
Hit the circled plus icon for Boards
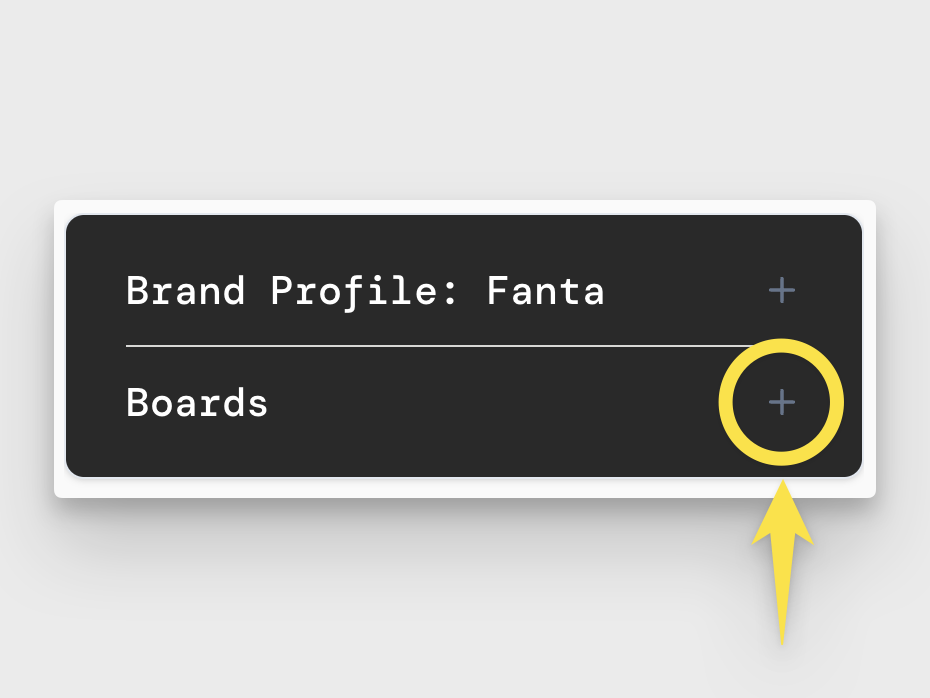781,403
